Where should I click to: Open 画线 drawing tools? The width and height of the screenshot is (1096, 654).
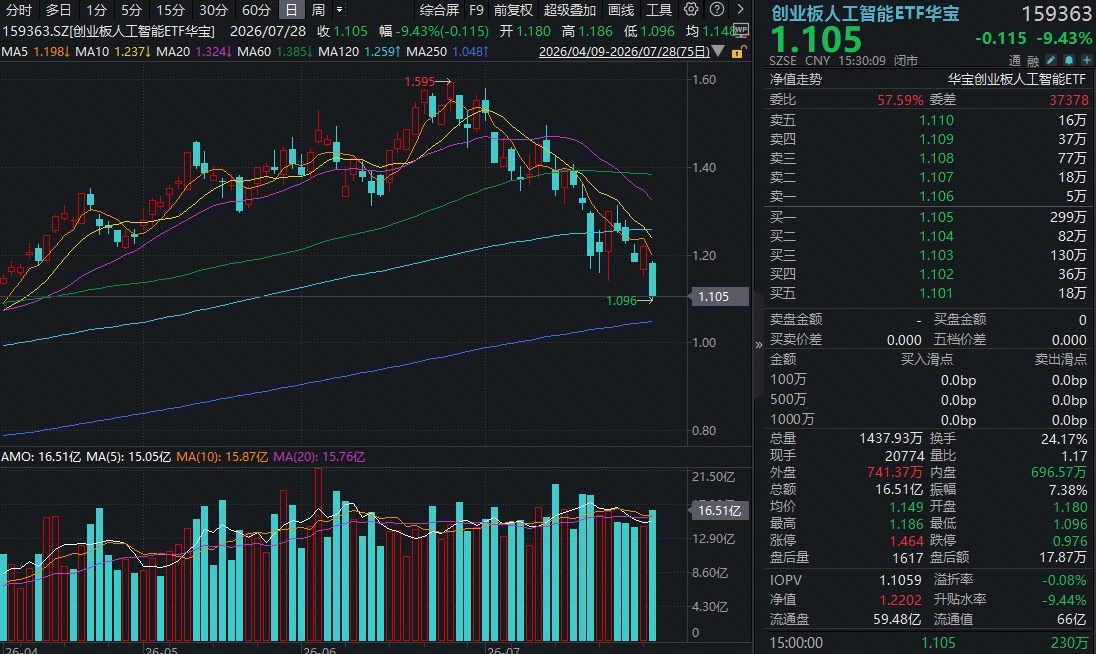click(x=621, y=10)
